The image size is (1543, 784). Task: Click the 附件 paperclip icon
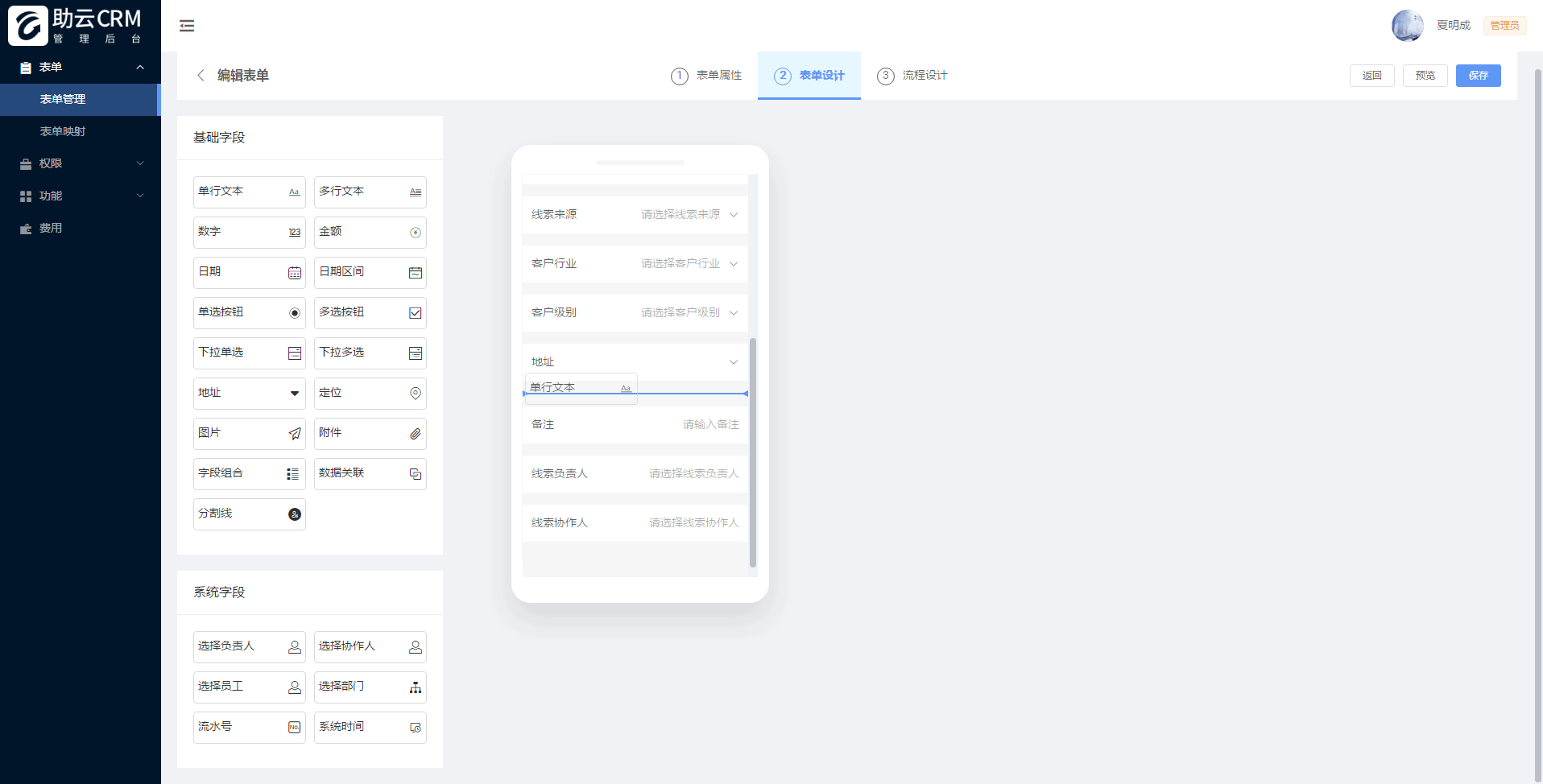coord(416,434)
